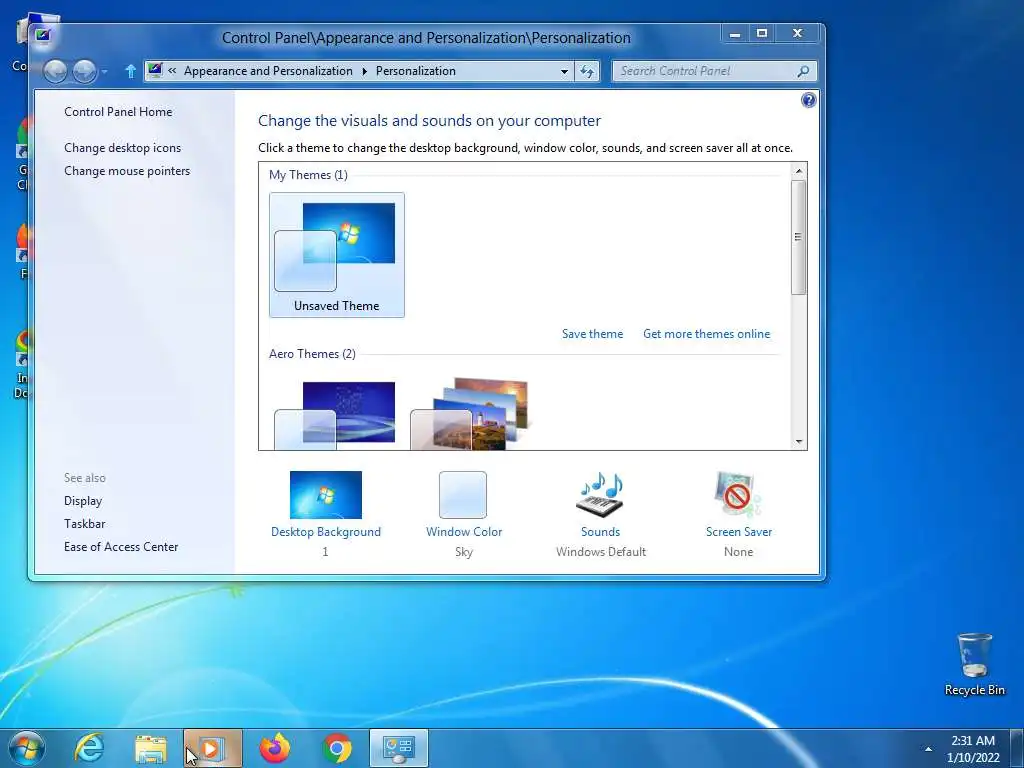Click the Personalization breadcrumb segment
Screen dimensions: 1024x768
pyautogui.click(x=416, y=71)
